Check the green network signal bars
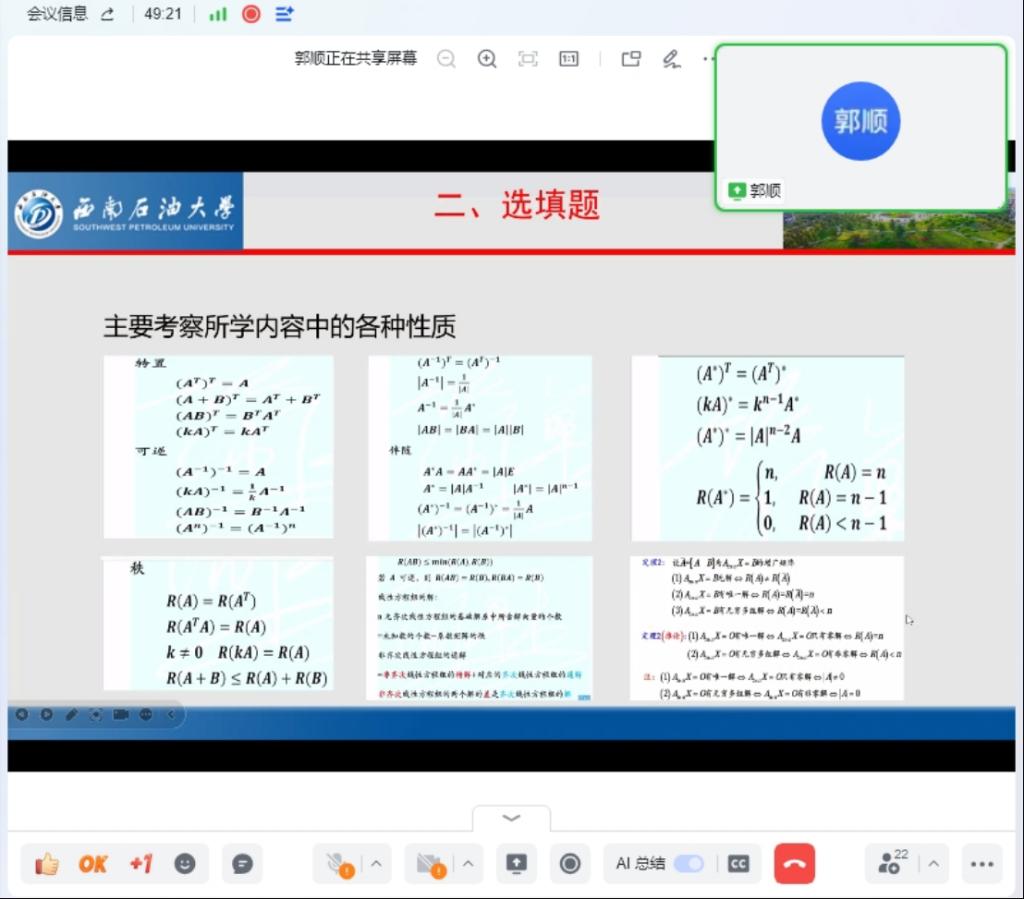 [x=217, y=14]
